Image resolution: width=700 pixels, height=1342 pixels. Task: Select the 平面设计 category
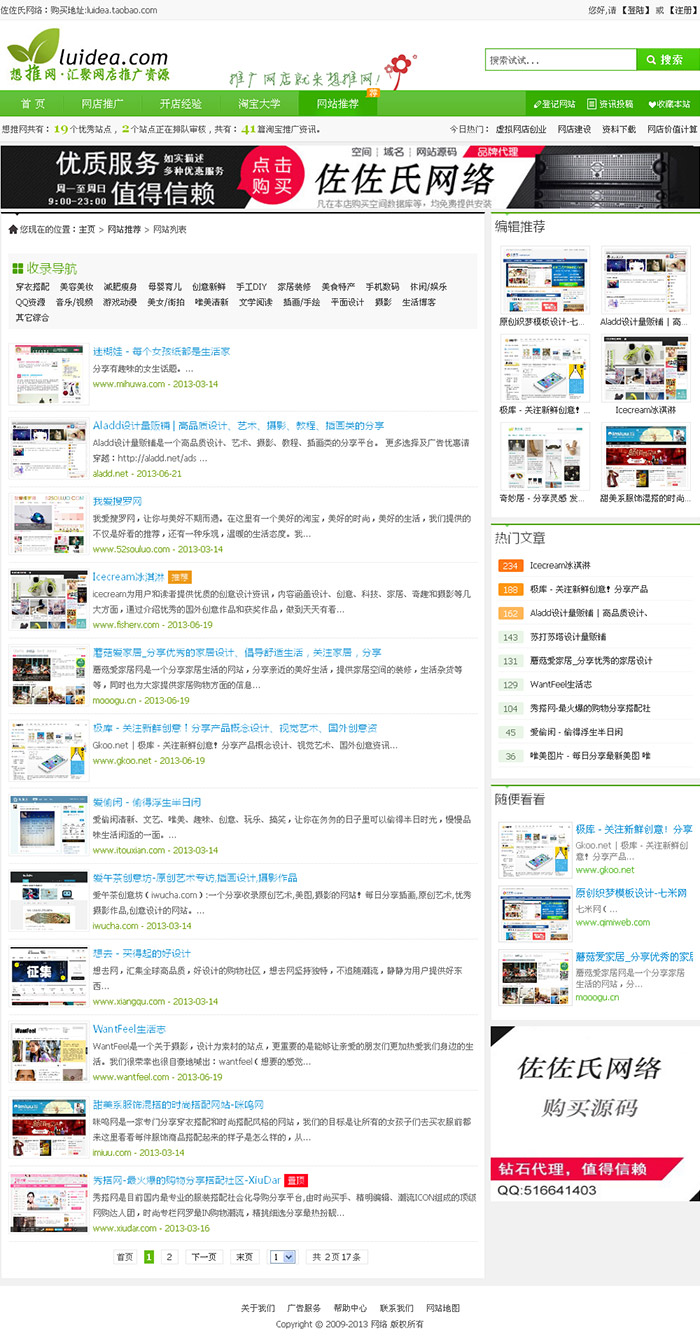[347, 302]
